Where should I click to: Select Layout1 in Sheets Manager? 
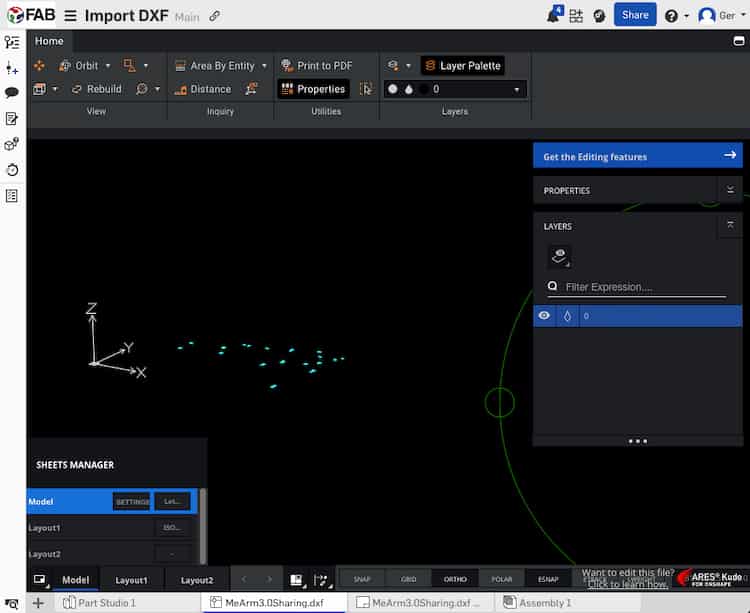coord(112,528)
